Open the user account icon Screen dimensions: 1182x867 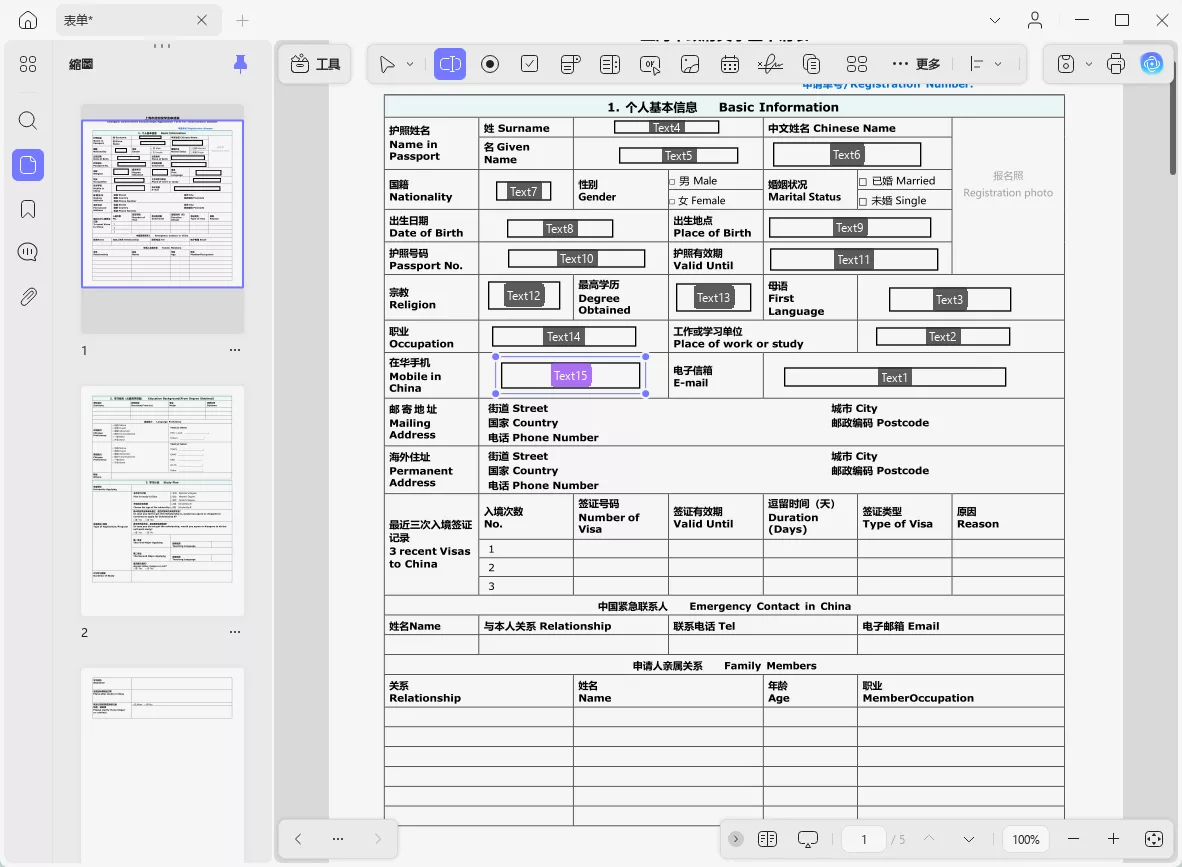point(1035,20)
